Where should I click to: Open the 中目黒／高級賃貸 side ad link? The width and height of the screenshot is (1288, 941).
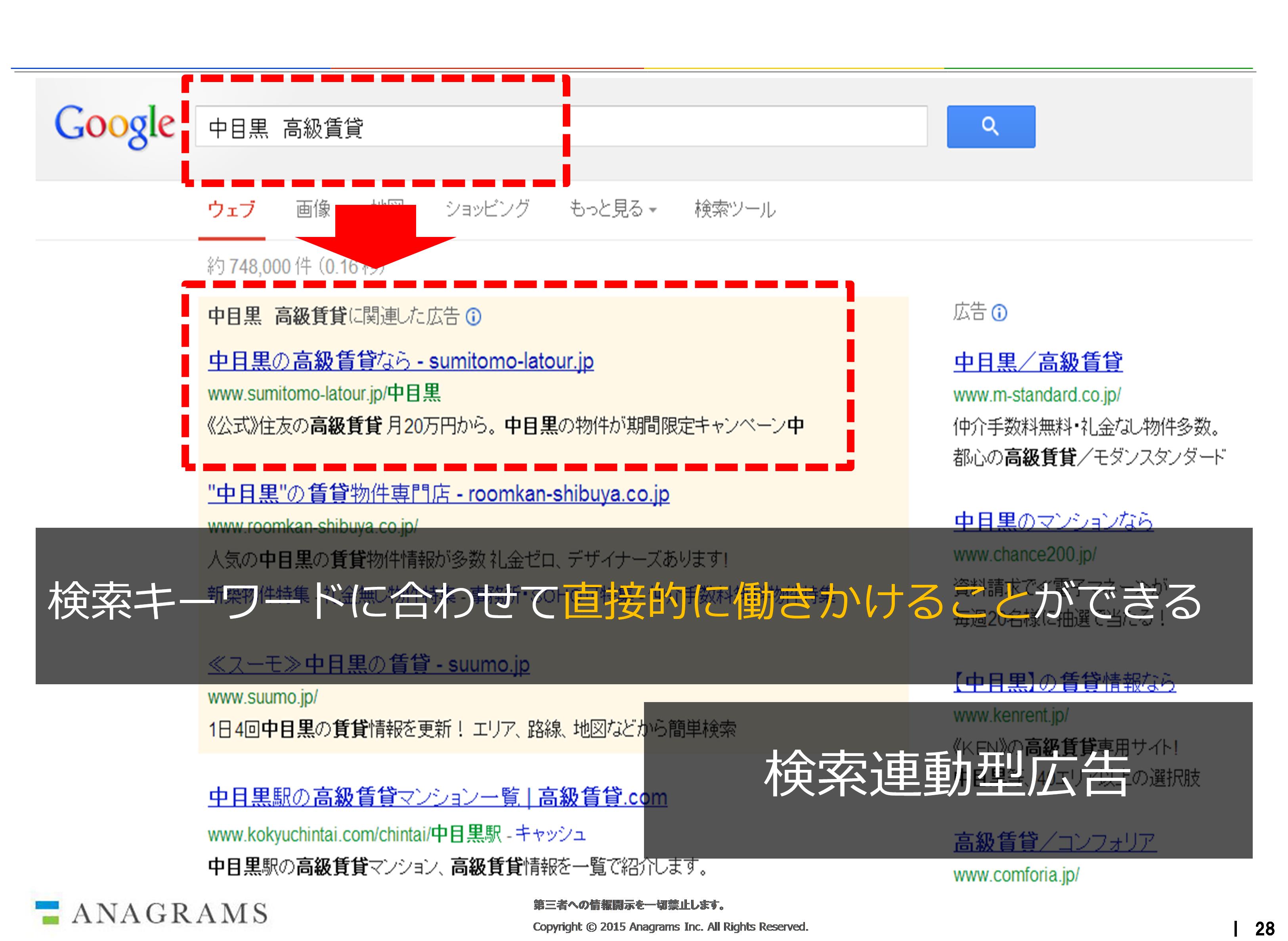pyautogui.click(x=1038, y=362)
